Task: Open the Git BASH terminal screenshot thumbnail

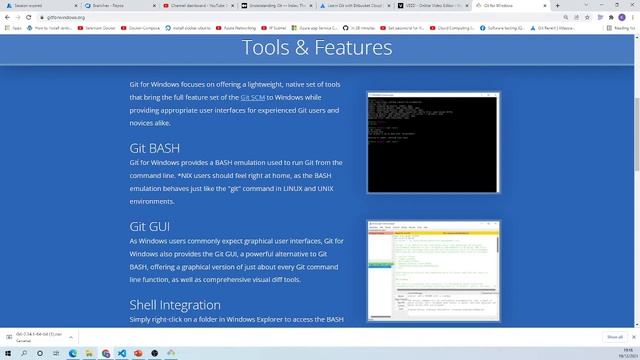Action: (433, 142)
